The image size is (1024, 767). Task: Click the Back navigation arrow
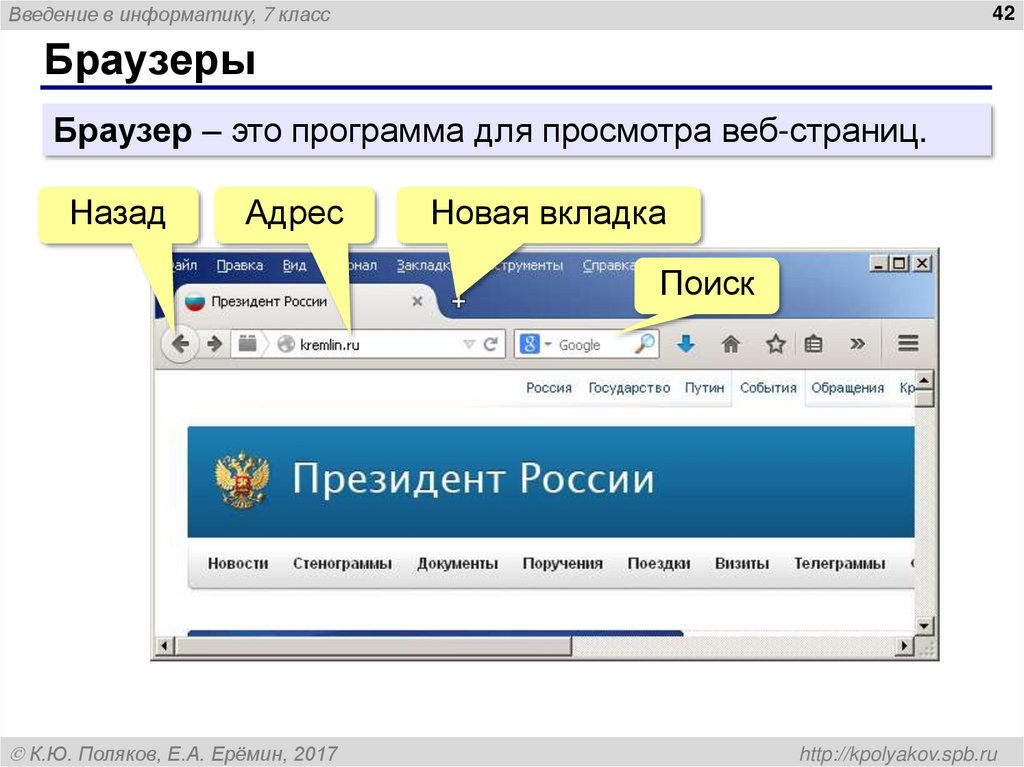[181, 343]
